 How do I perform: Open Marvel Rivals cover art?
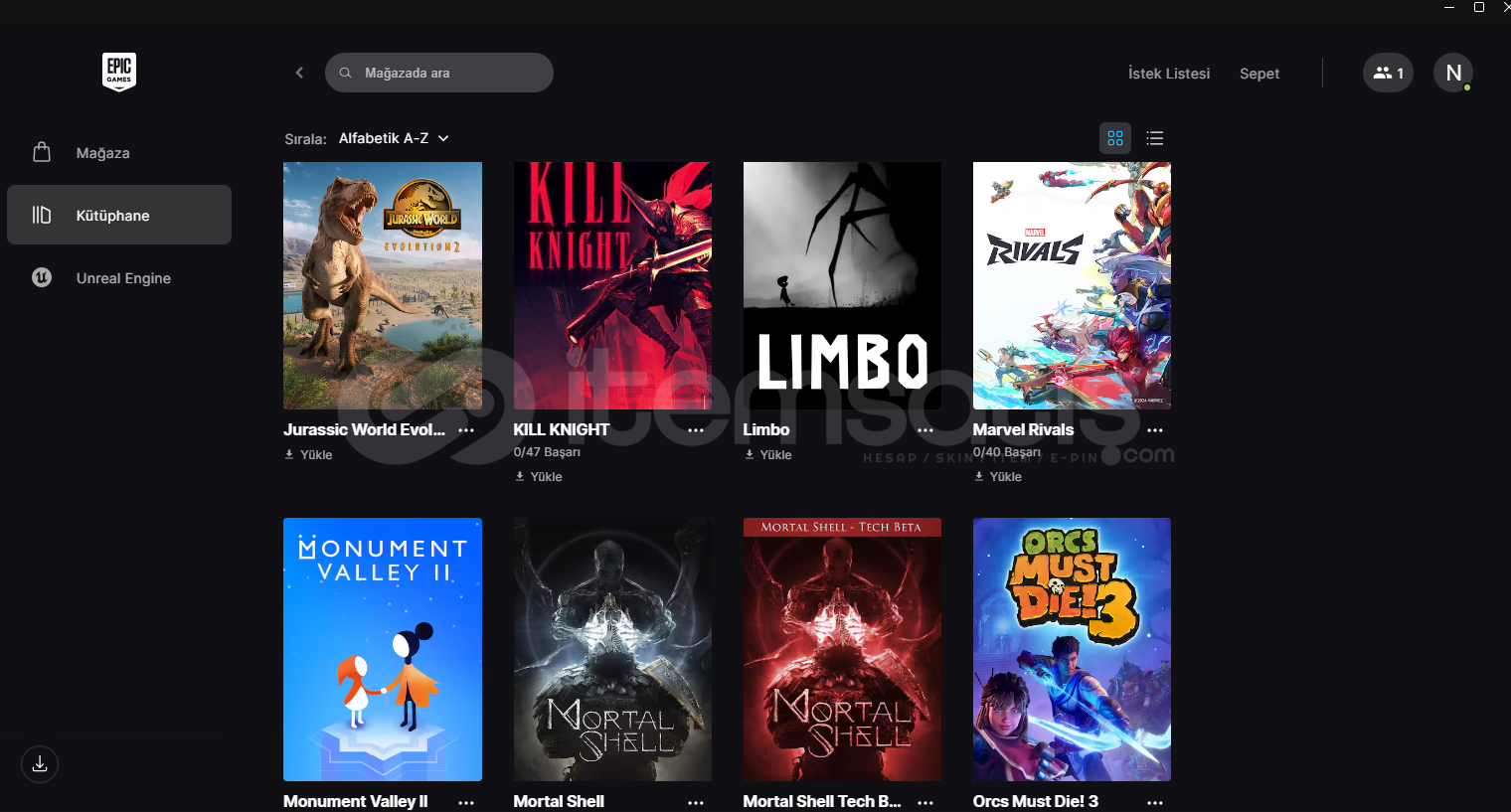tap(1072, 286)
